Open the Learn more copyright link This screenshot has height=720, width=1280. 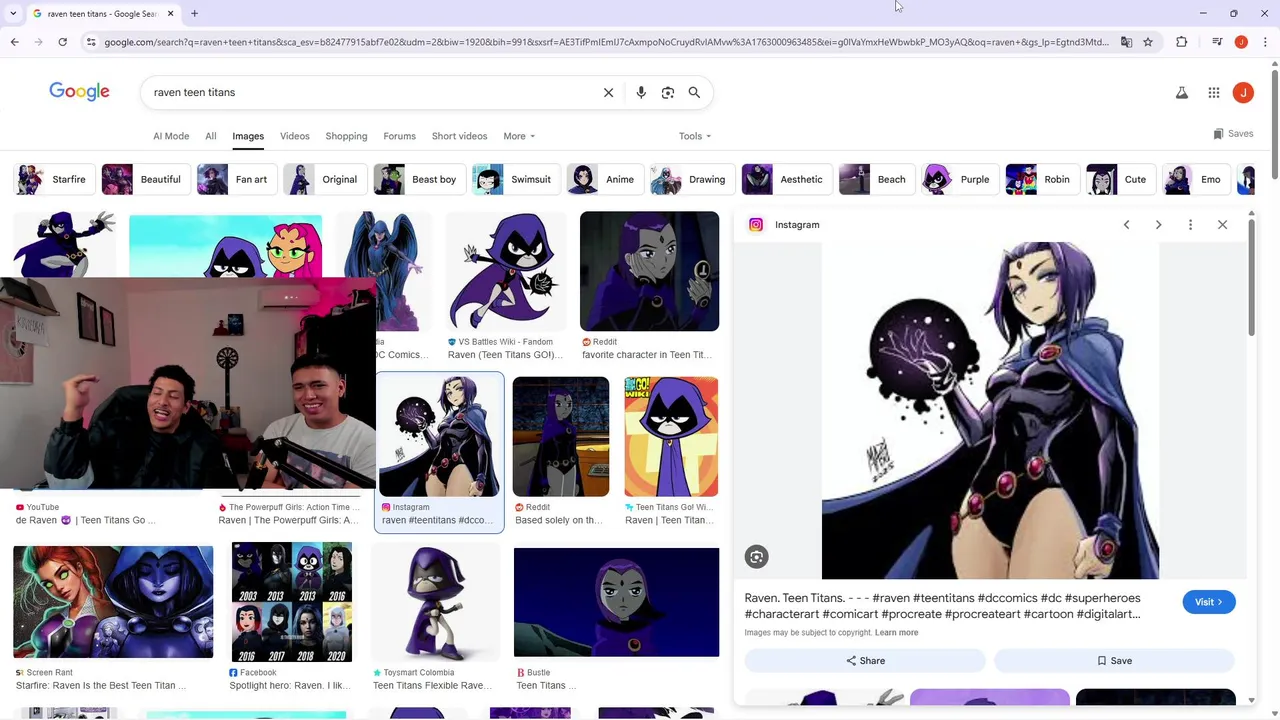coord(896,632)
